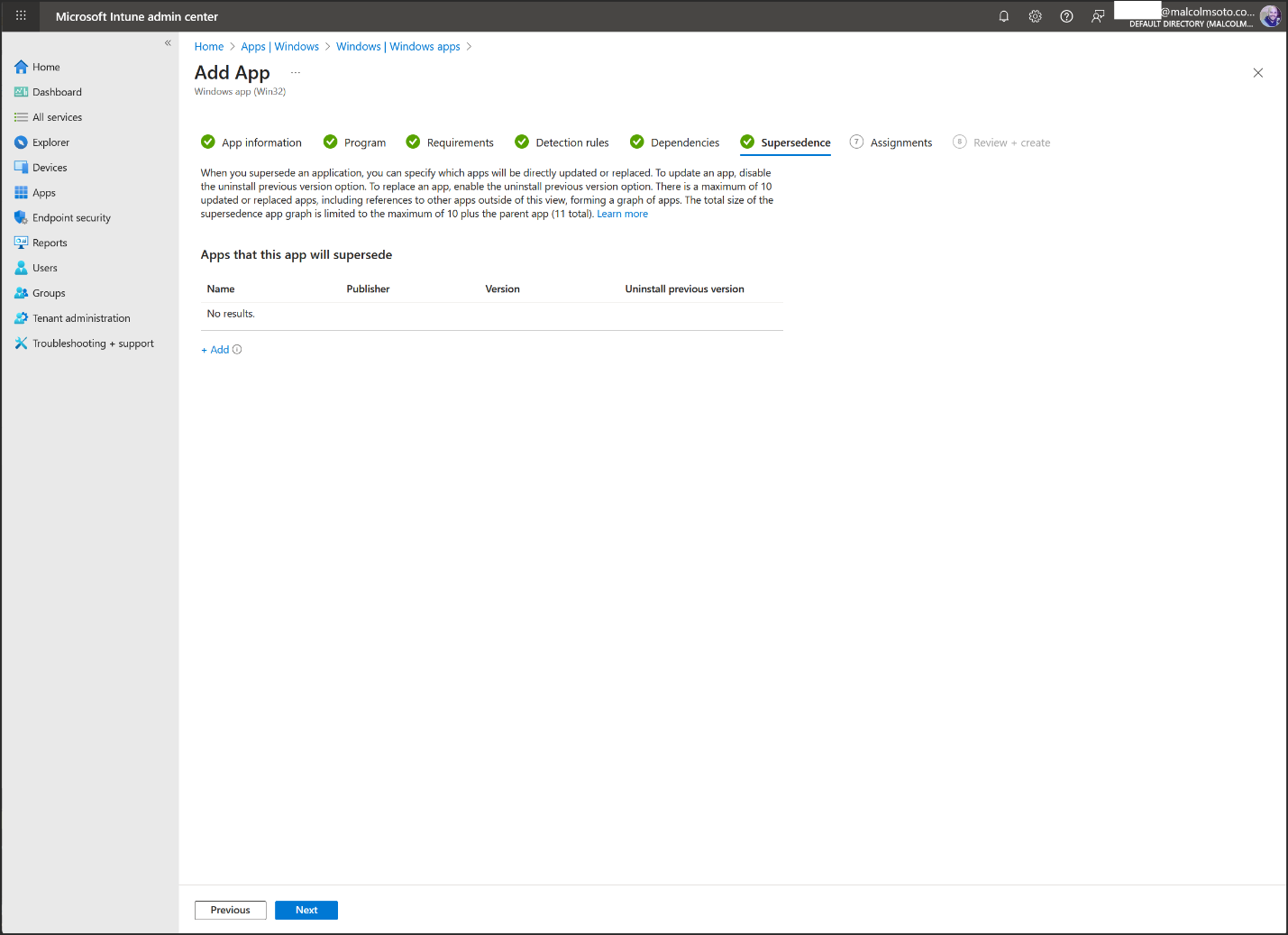Collapse the left navigation pane
The width and height of the screenshot is (1288, 935).
point(168,42)
